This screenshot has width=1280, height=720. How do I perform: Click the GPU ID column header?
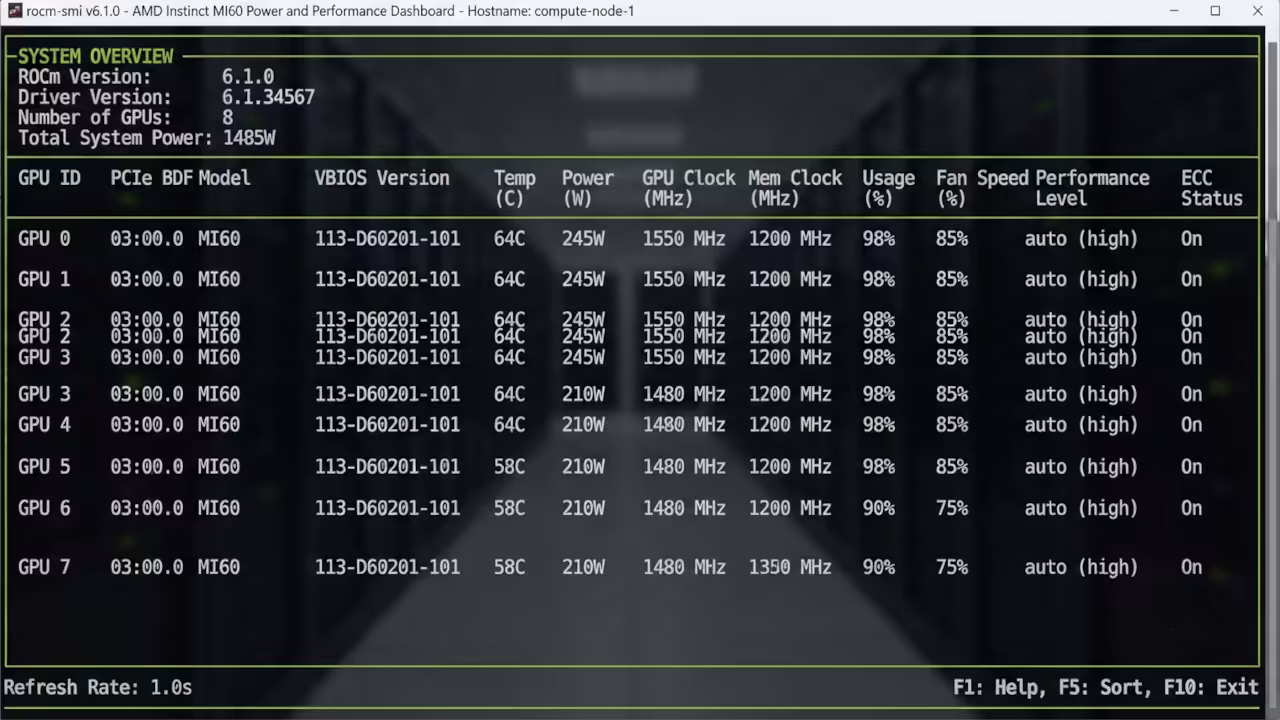[x=49, y=178]
